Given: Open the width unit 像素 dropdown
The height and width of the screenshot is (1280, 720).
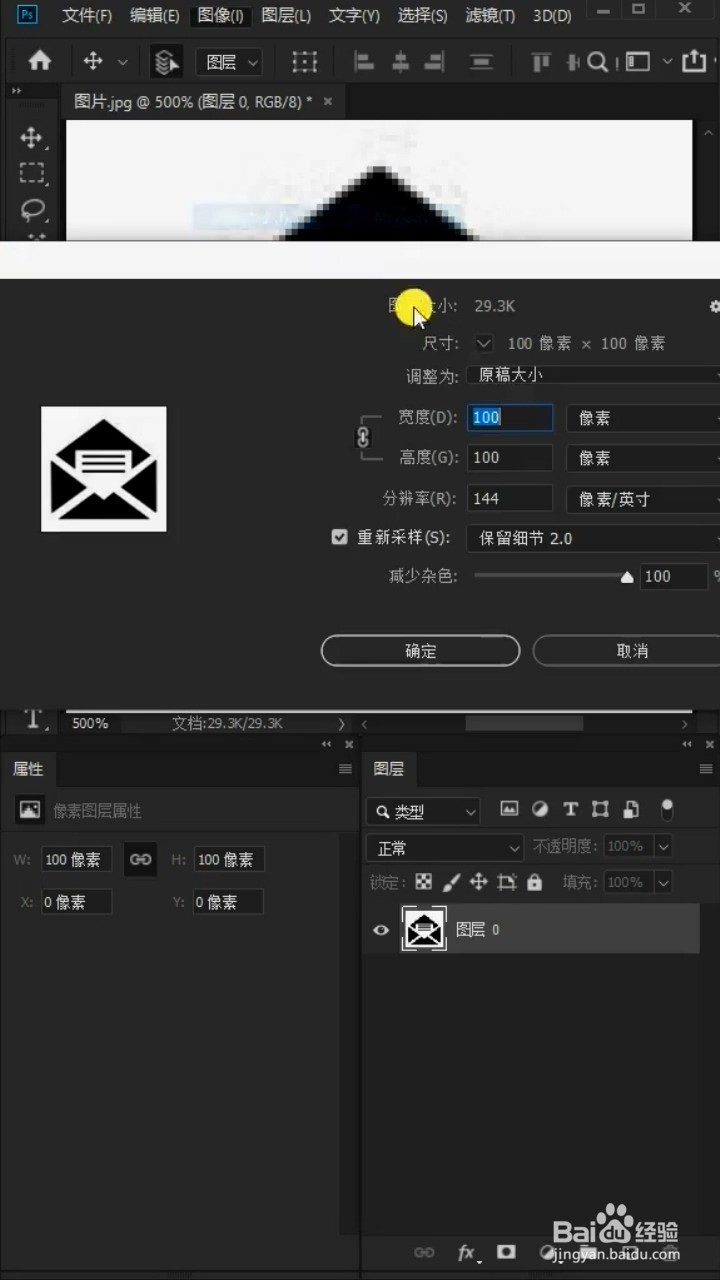Looking at the screenshot, I should pos(643,418).
